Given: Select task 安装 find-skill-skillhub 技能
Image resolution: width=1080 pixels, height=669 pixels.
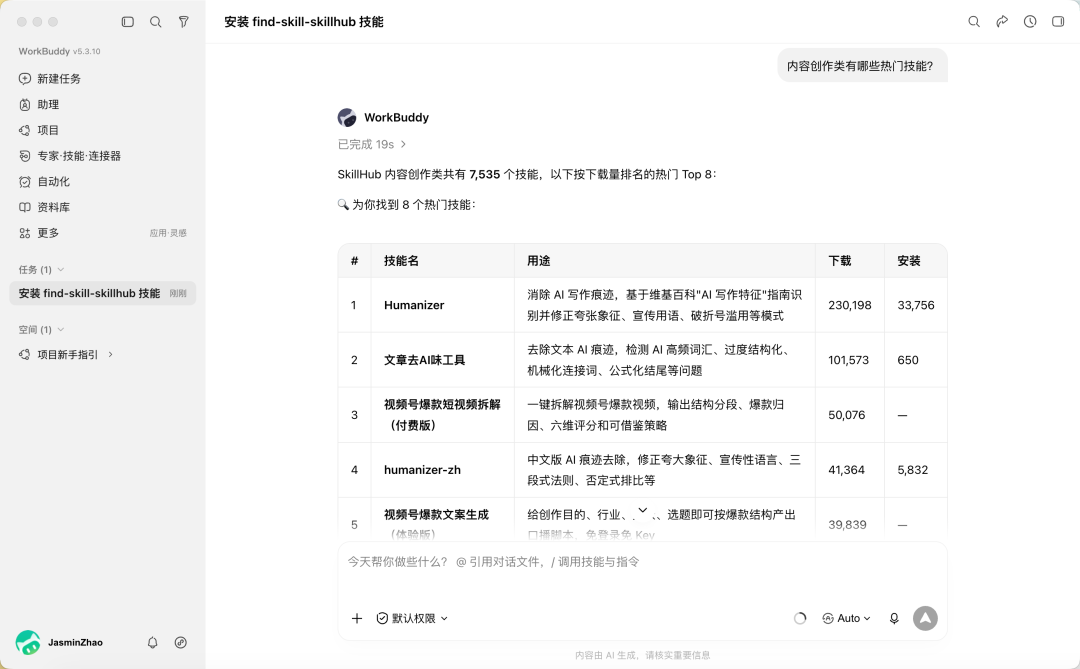Looking at the screenshot, I should click(x=103, y=294).
